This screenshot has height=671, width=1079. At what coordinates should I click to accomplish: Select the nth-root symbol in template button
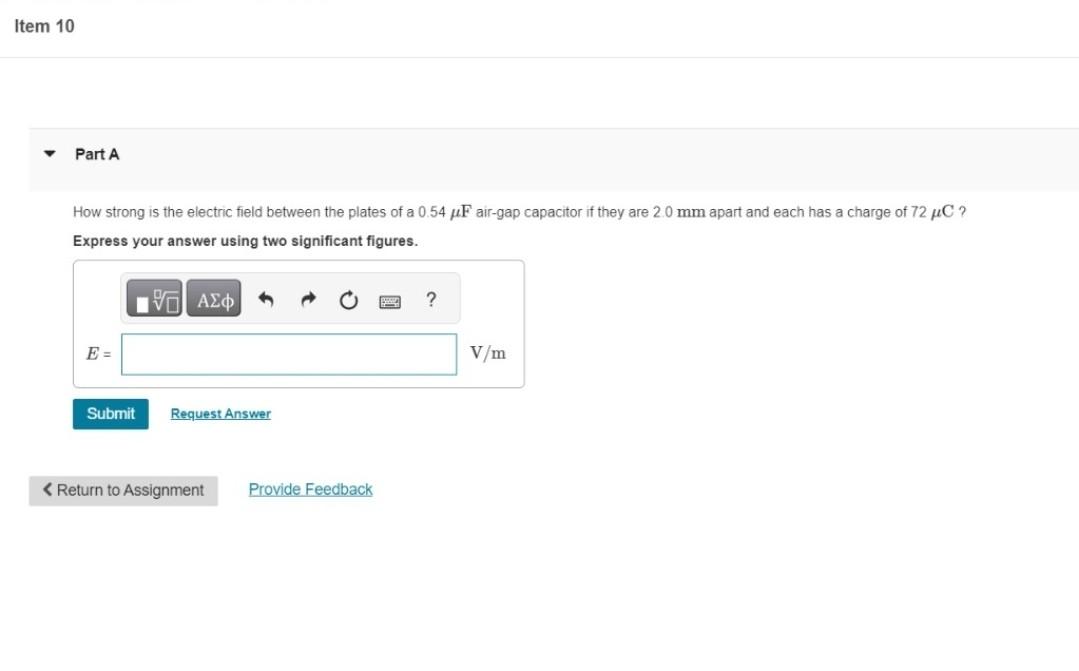point(161,297)
